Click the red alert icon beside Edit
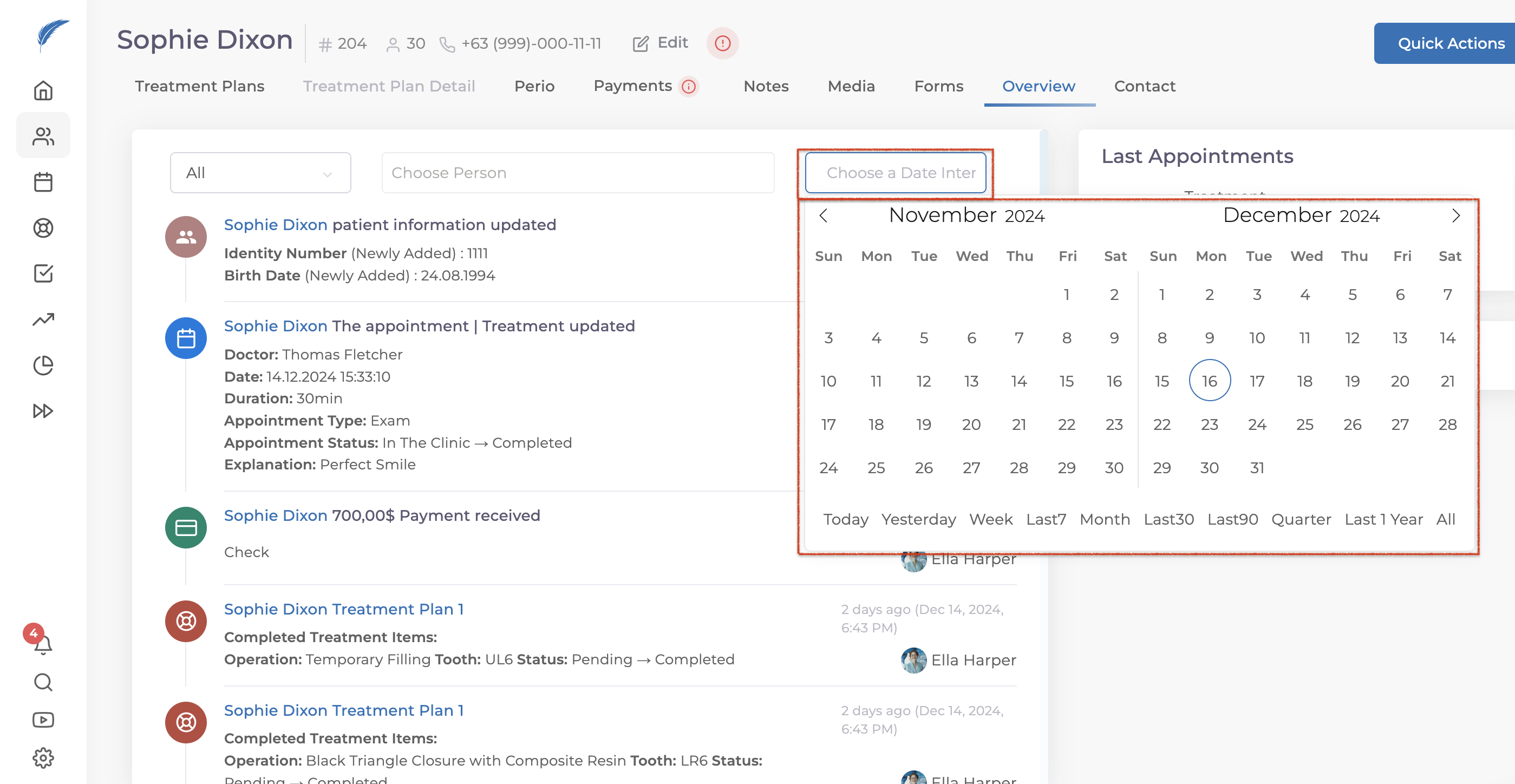 tap(722, 43)
